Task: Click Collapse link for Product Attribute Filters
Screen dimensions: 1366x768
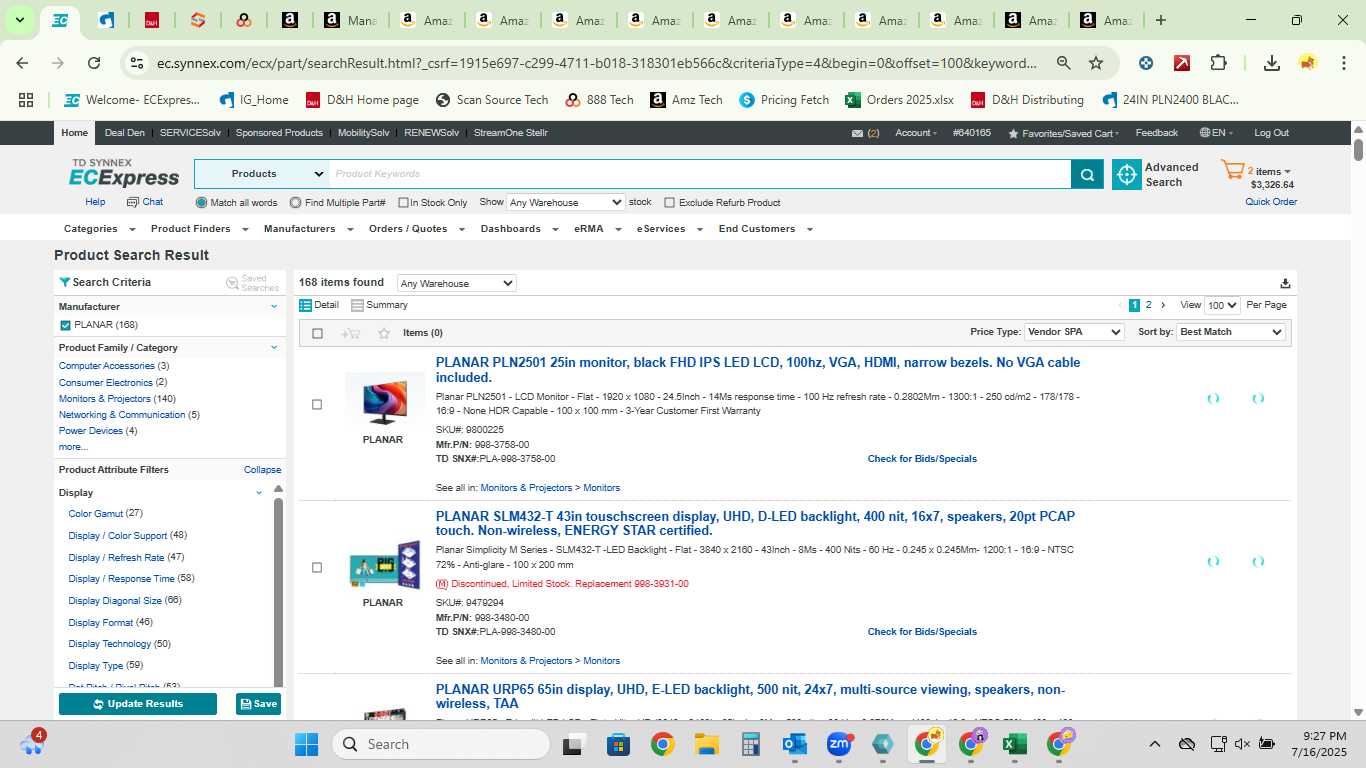Action: point(262,470)
